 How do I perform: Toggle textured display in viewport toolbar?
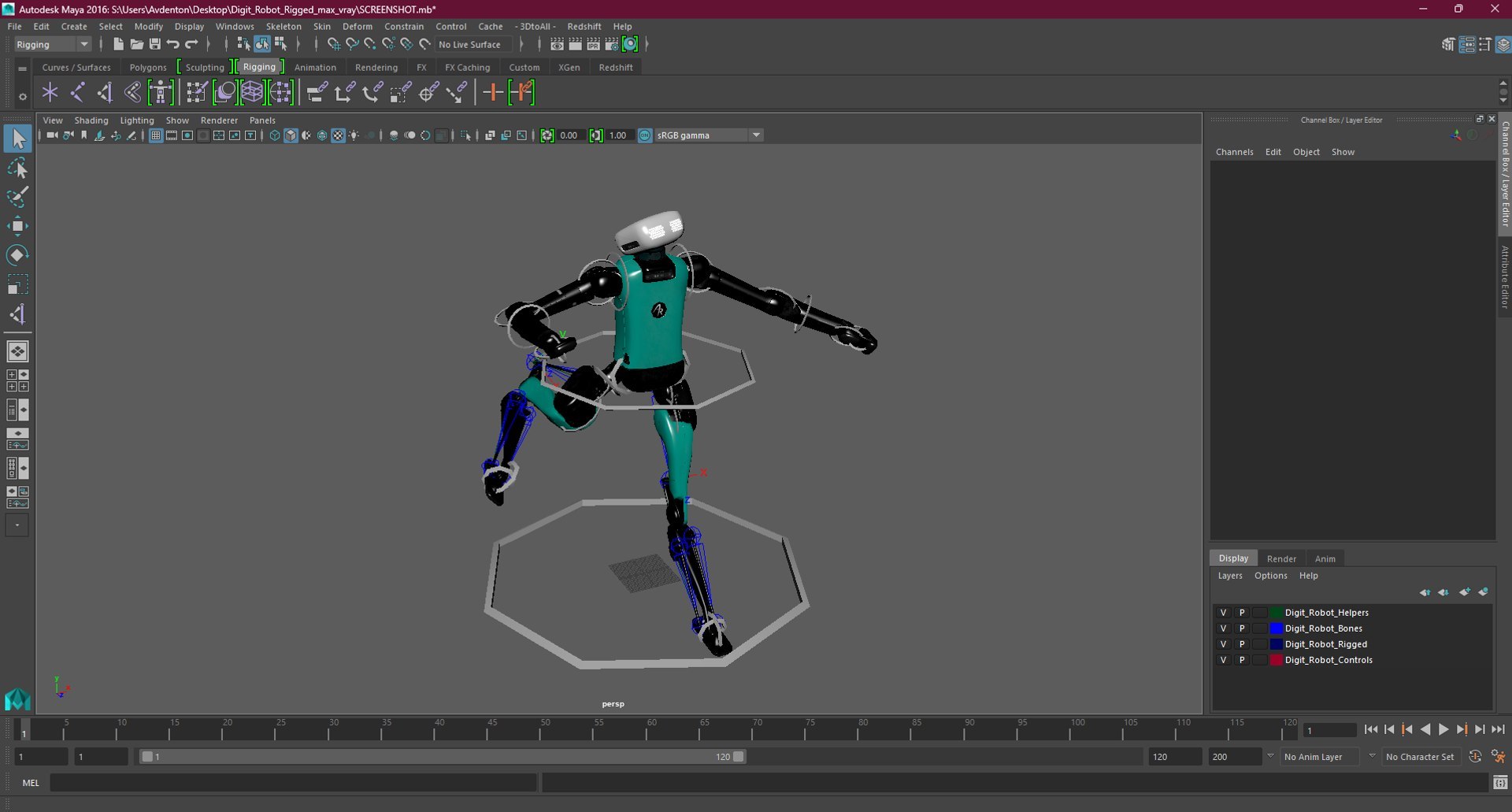coord(338,135)
